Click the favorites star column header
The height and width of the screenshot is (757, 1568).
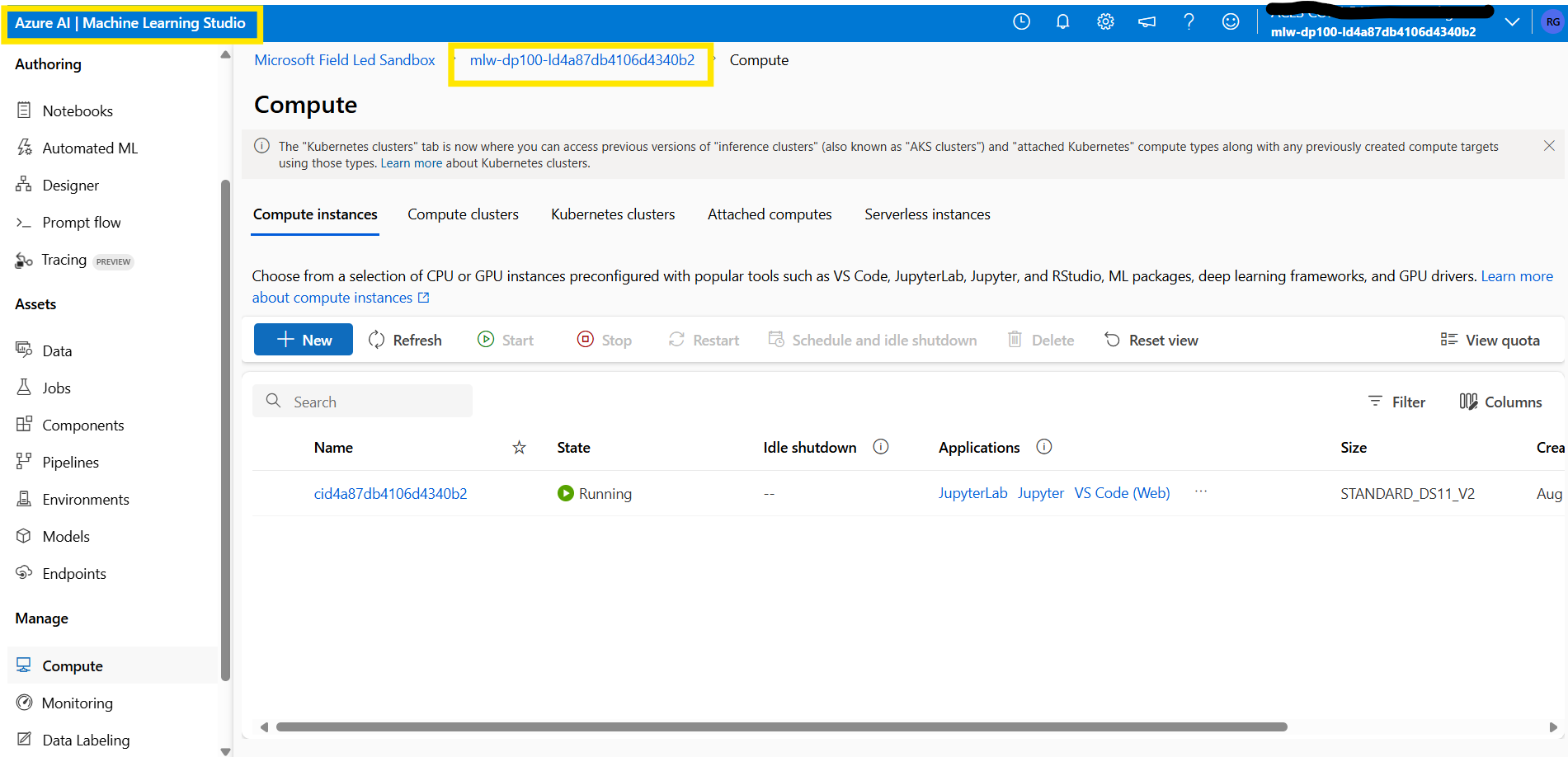pyautogui.click(x=519, y=447)
